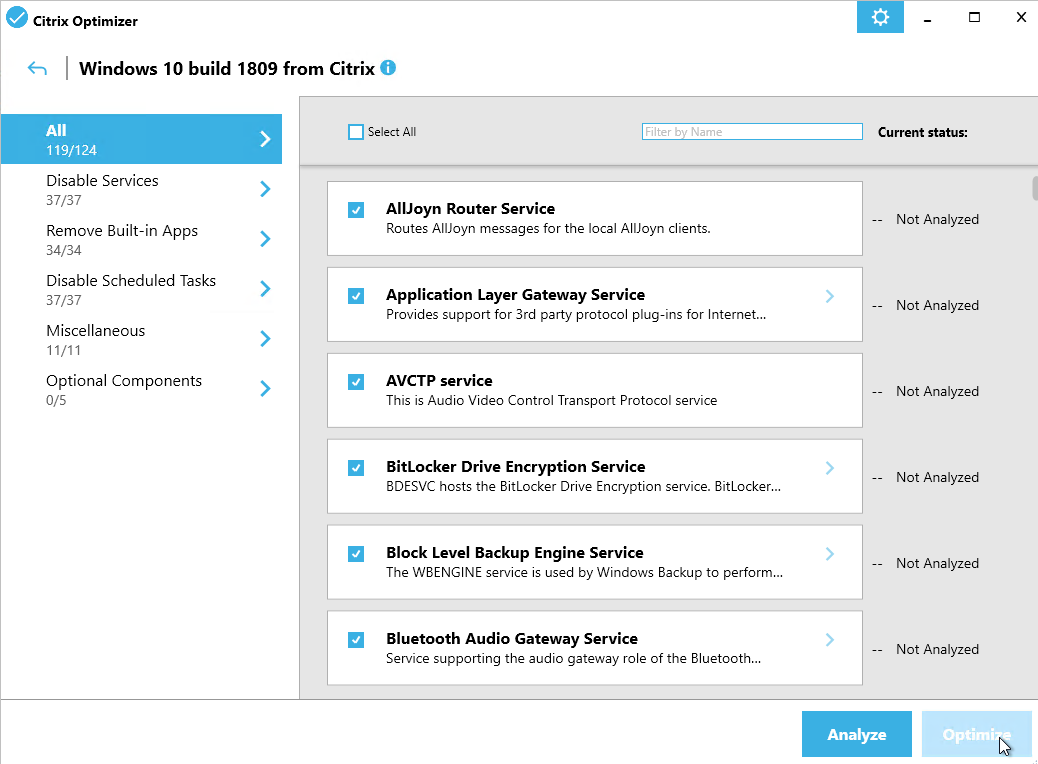The height and width of the screenshot is (764, 1038).
Task: Tick the Select All checkbox
Action: [356, 132]
